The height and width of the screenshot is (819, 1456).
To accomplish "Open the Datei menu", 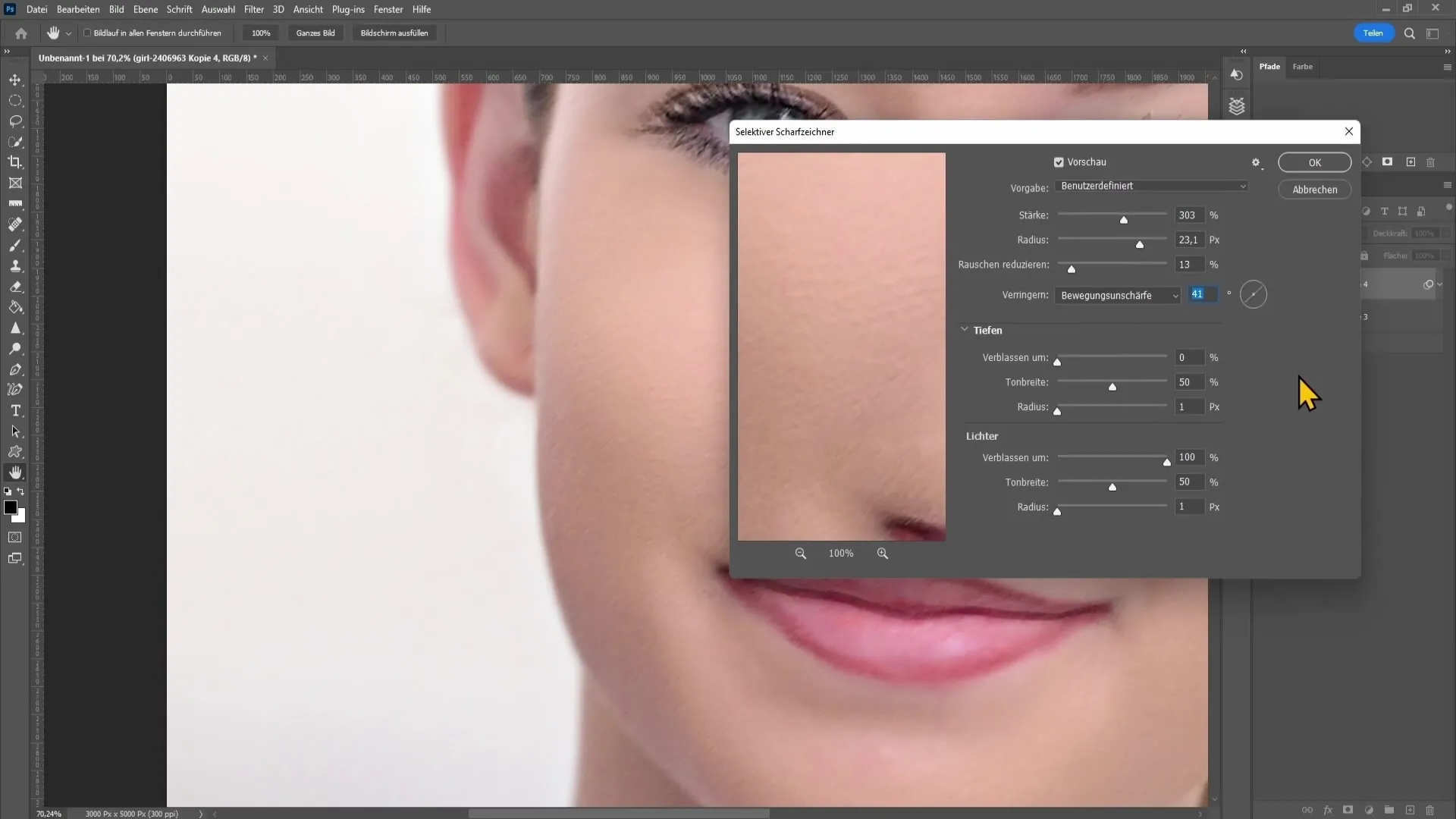I will (x=36, y=9).
